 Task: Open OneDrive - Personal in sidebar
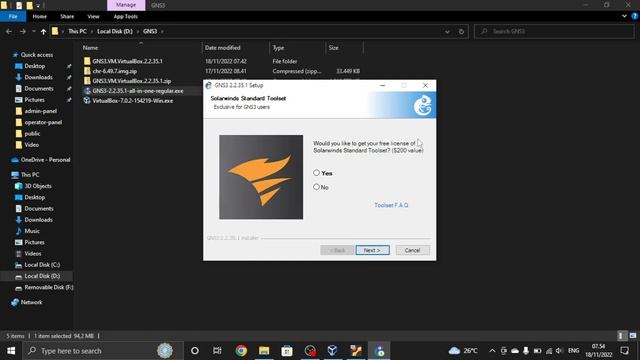point(45,160)
